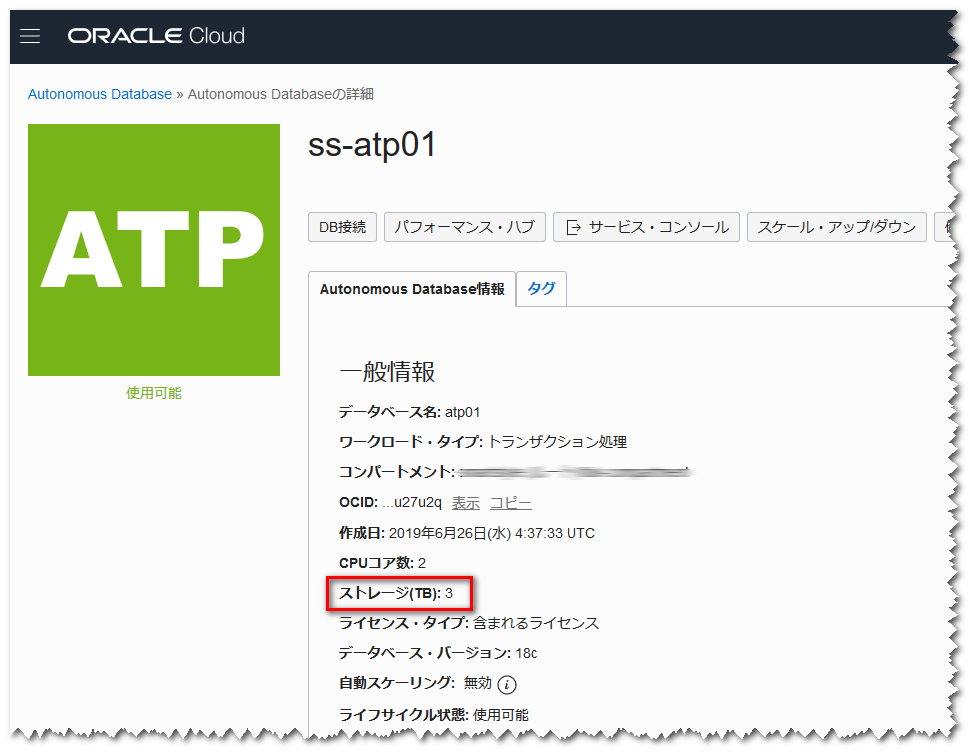The height and width of the screenshot is (756, 976).
Task: Click the ライフサイクル状態 使用可能 value
Action: point(500,715)
